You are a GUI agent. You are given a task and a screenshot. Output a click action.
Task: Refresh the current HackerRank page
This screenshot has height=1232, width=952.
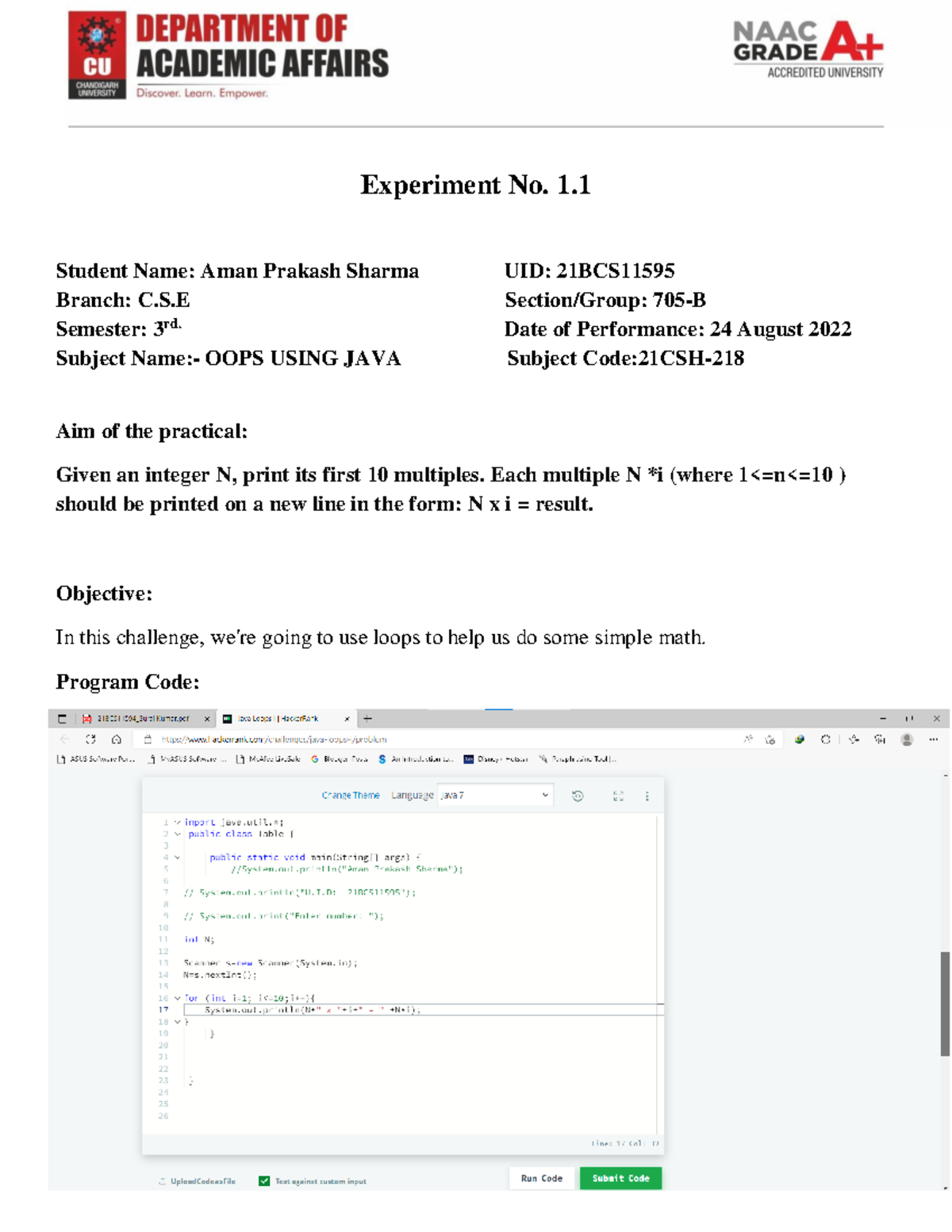(x=90, y=740)
